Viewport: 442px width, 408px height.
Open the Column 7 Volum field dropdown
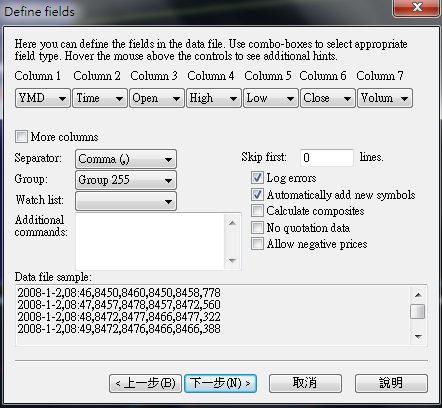385,98
